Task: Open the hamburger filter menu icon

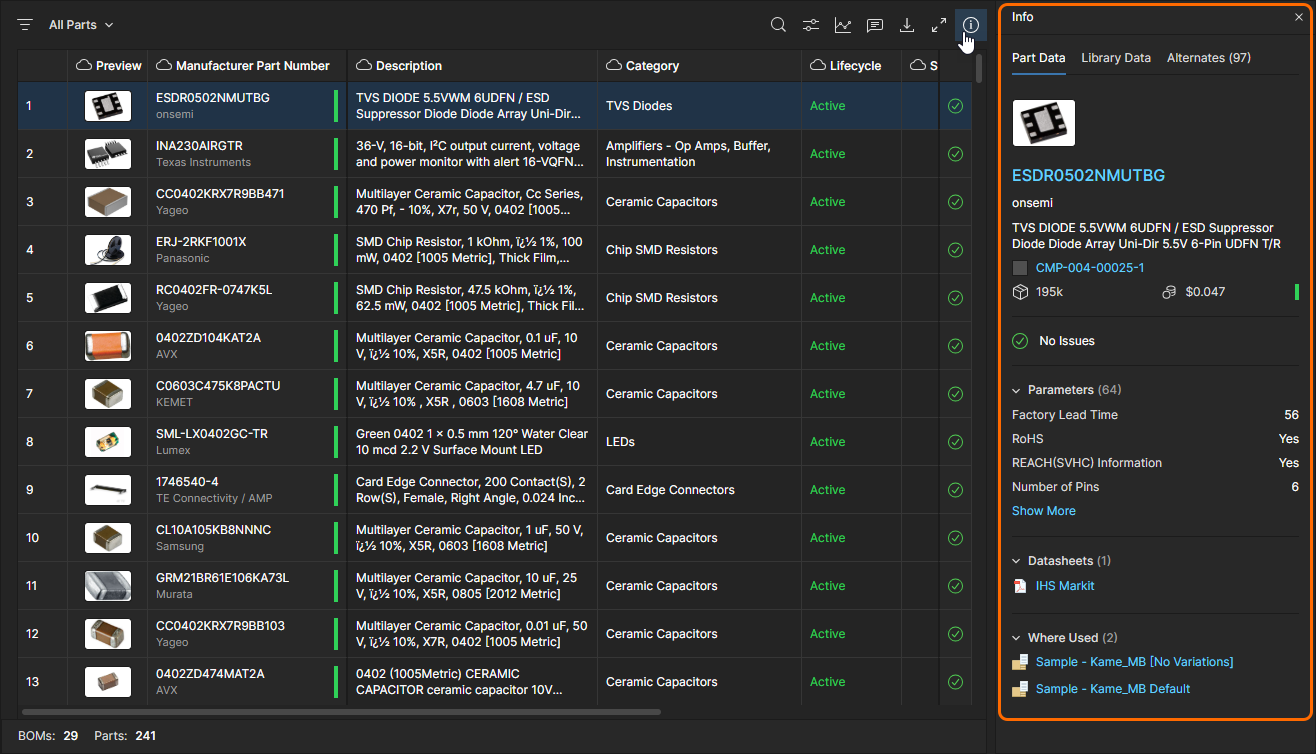Action: [25, 25]
